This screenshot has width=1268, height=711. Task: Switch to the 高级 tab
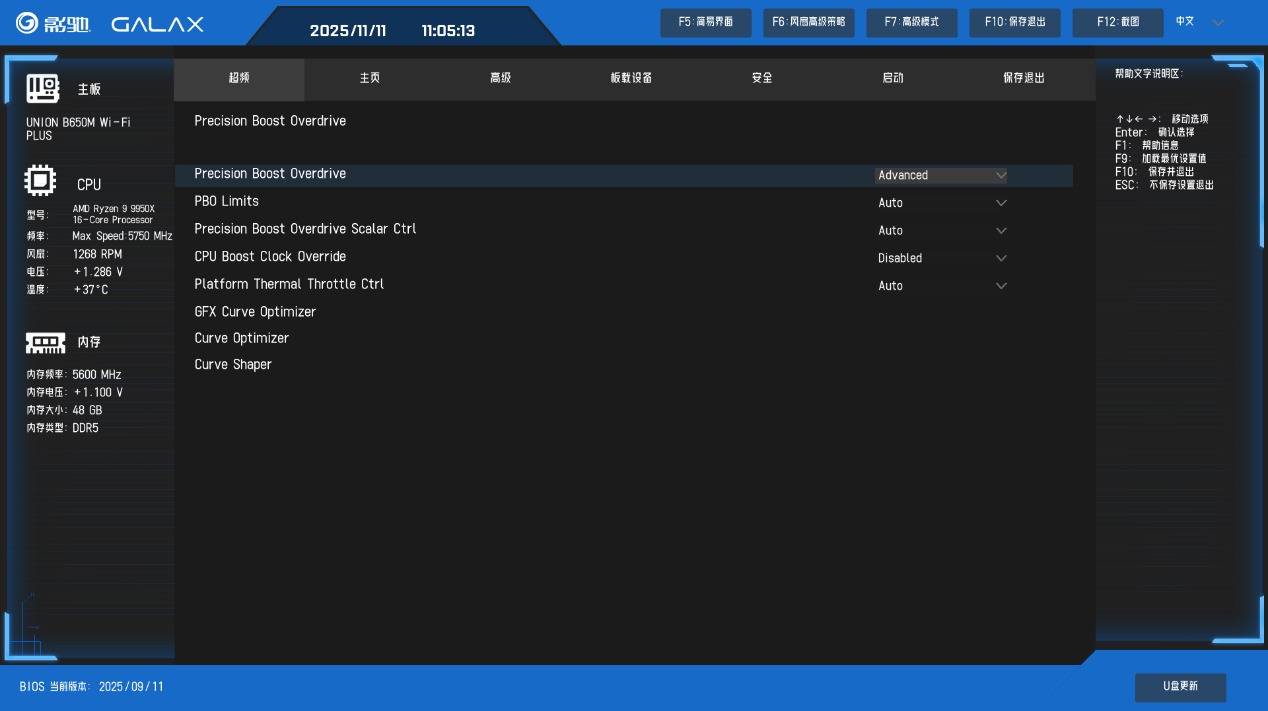coord(501,78)
